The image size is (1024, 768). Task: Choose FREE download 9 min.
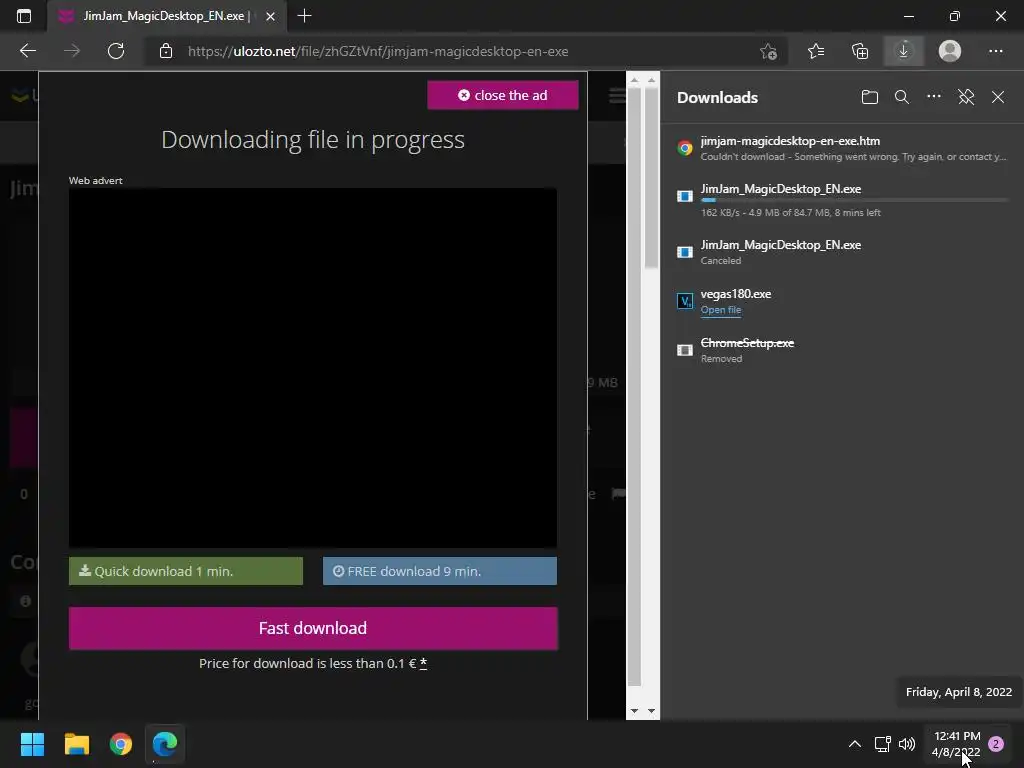(x=440, y=571)
